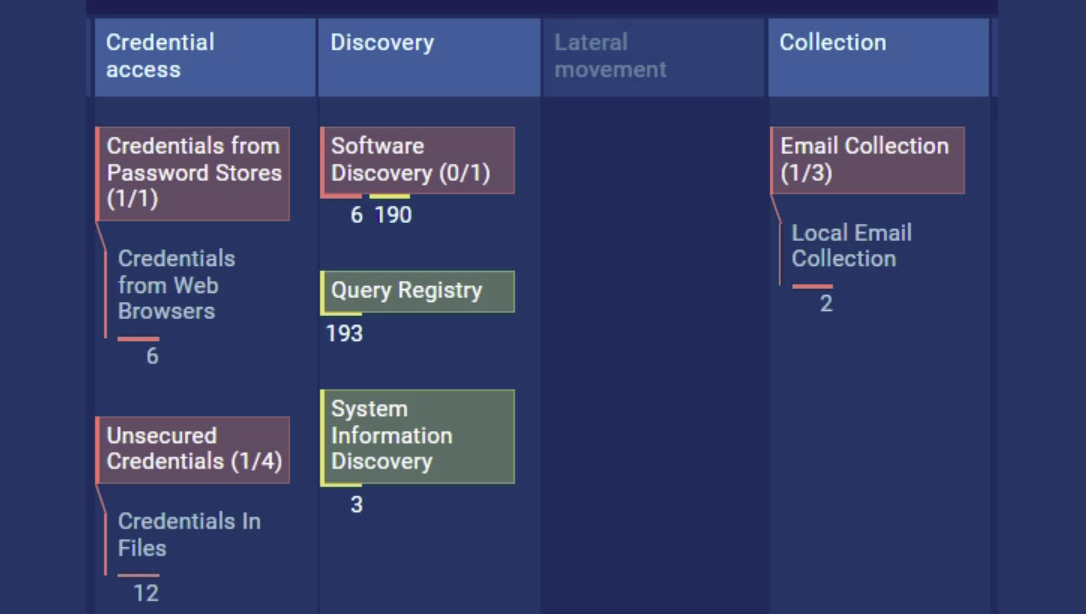This screenshot has height=614, width=1086.
Task: Select Local Email Collection sub-technique
Action: tap(851, 246)
